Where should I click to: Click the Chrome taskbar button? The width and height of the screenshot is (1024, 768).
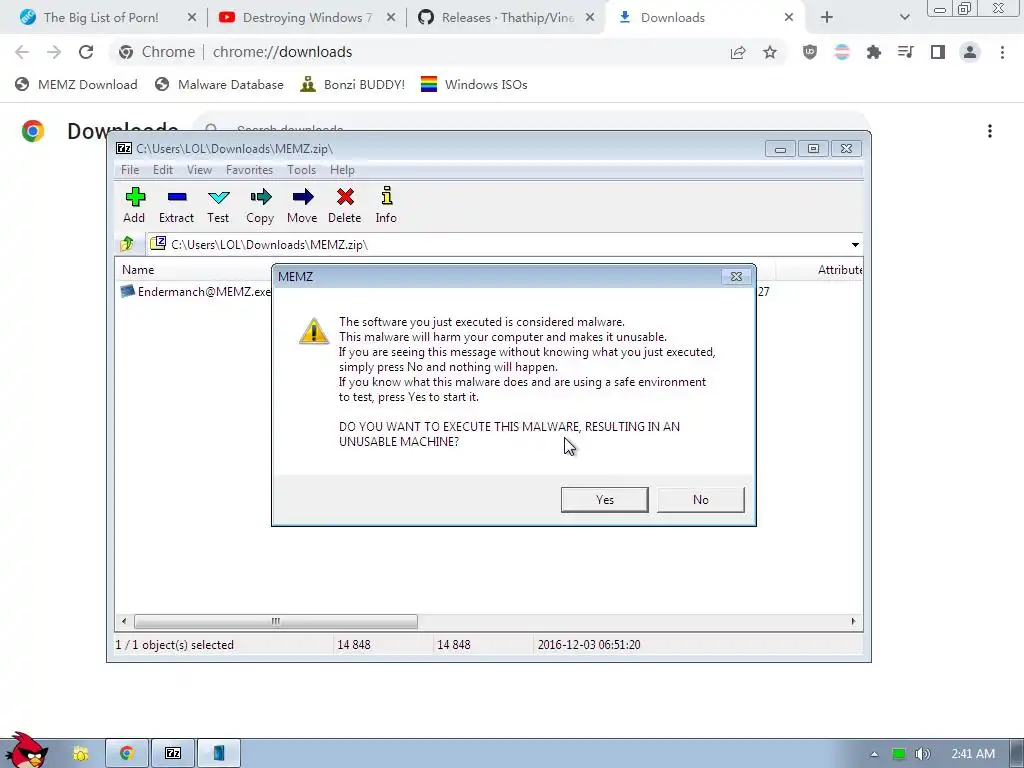[x=127, y=754]
